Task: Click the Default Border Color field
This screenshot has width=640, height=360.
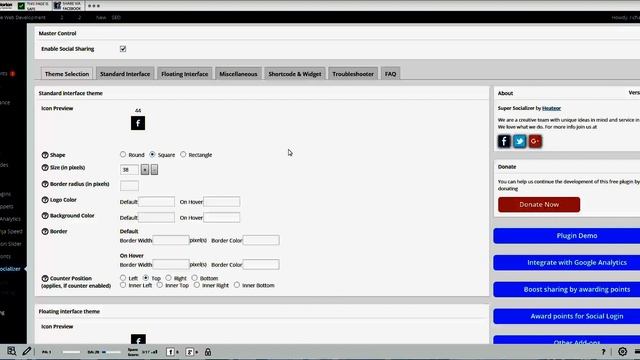Action: pyautogui.click(x=261, y=240)
